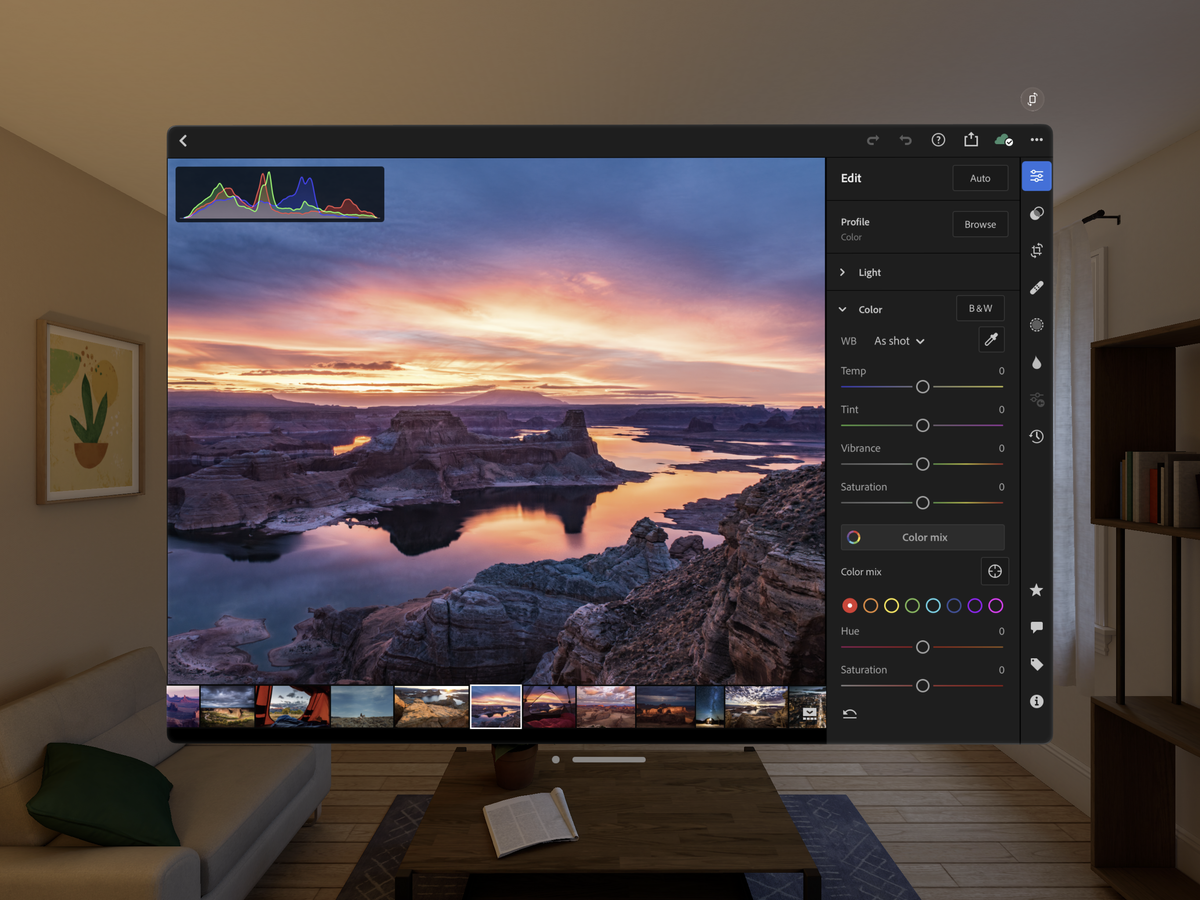This screenshot has height=900, width=1200.
Task: Toggle the star rating icon
Action: 1036,590
